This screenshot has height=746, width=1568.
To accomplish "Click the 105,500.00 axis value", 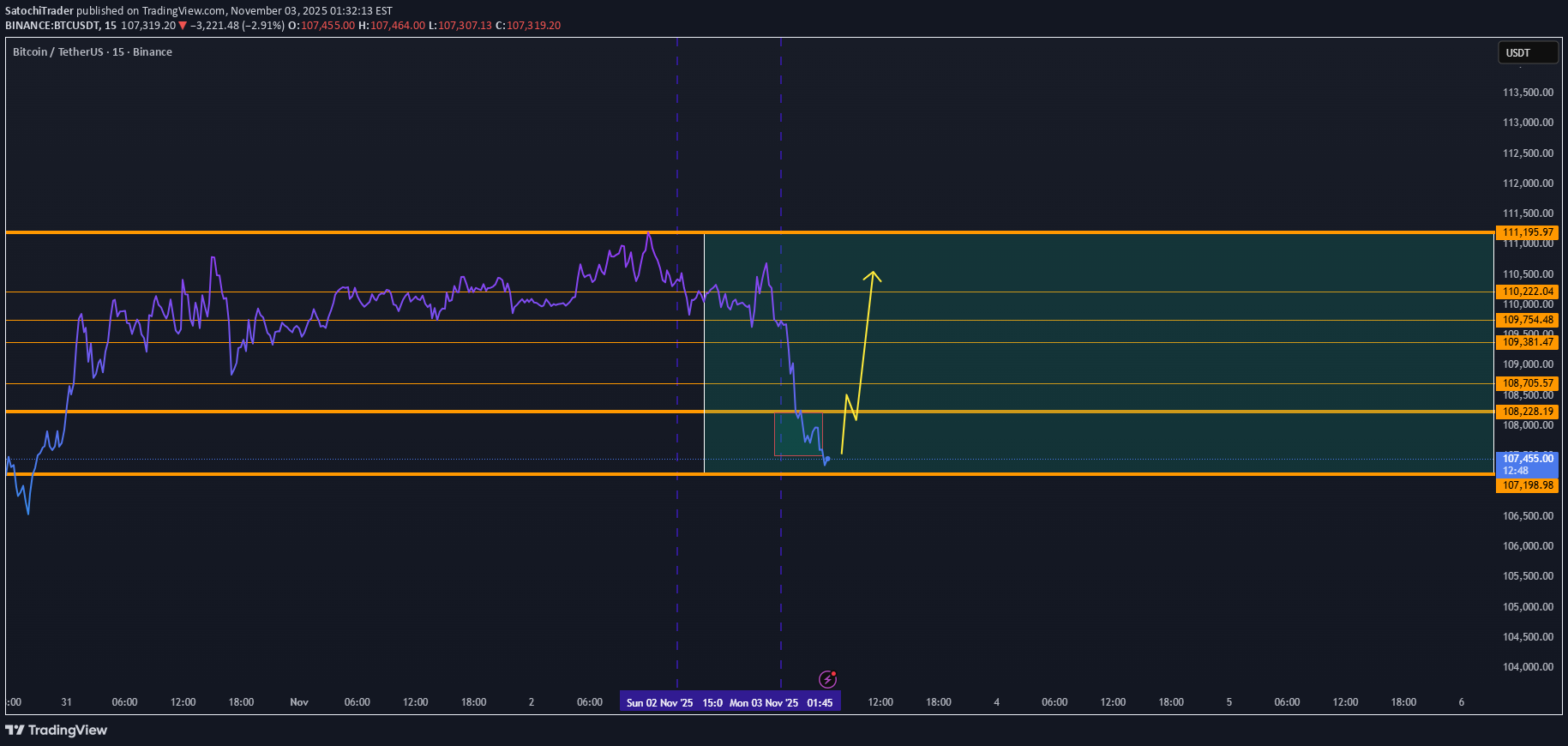I will click(x=1528, y=576).
